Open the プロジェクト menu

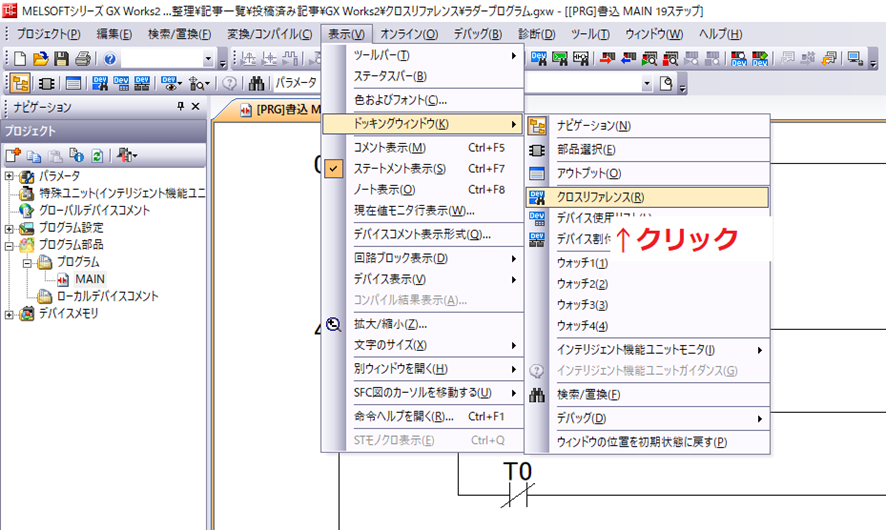coord(49,34)
